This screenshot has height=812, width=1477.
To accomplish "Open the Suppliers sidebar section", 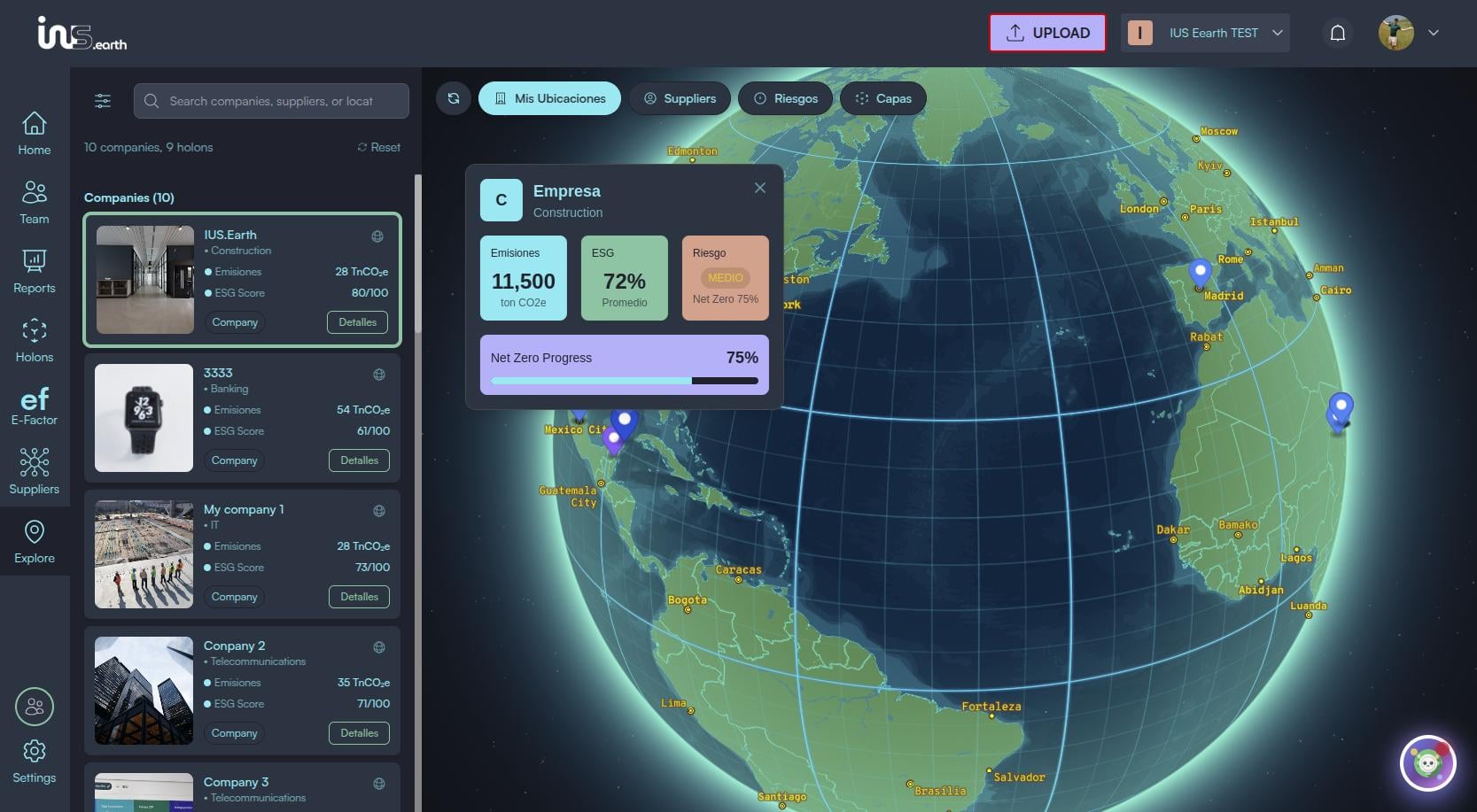I will tap(35, 471).
